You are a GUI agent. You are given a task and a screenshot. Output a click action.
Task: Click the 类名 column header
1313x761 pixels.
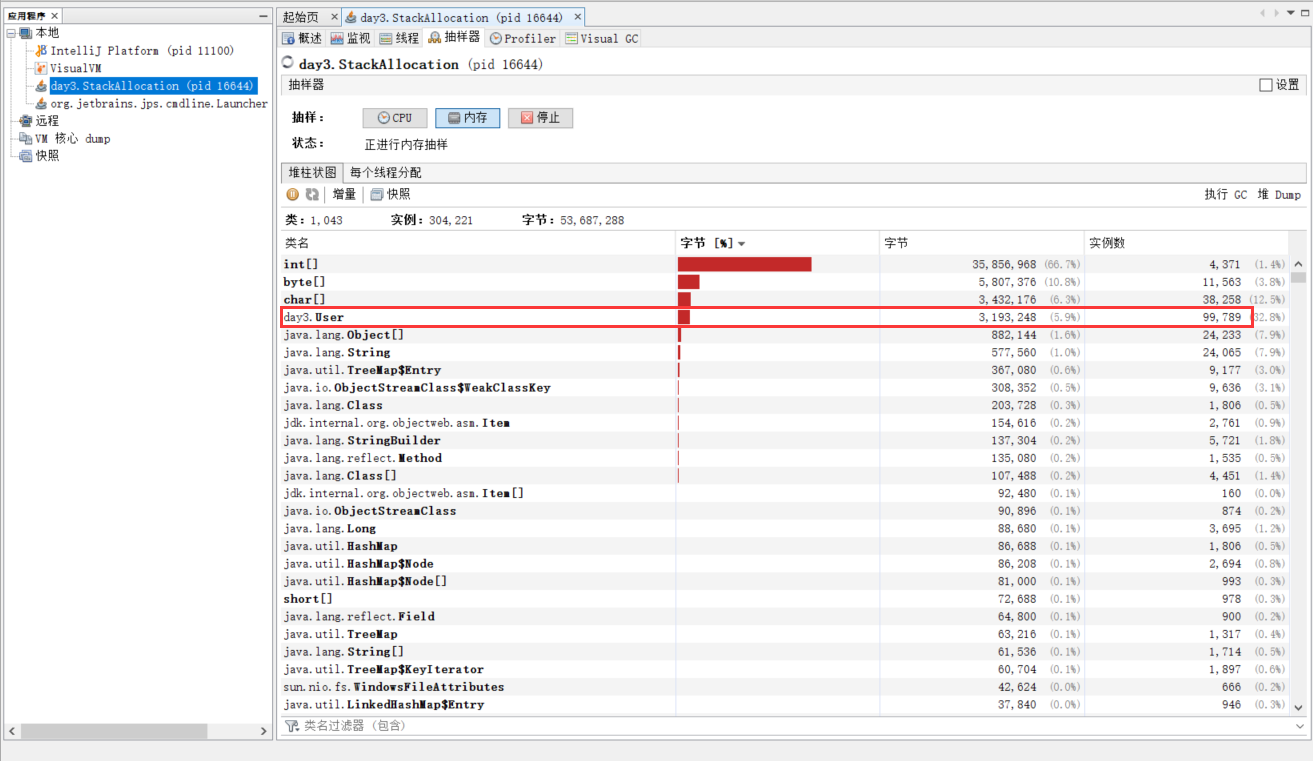[477, 243]
